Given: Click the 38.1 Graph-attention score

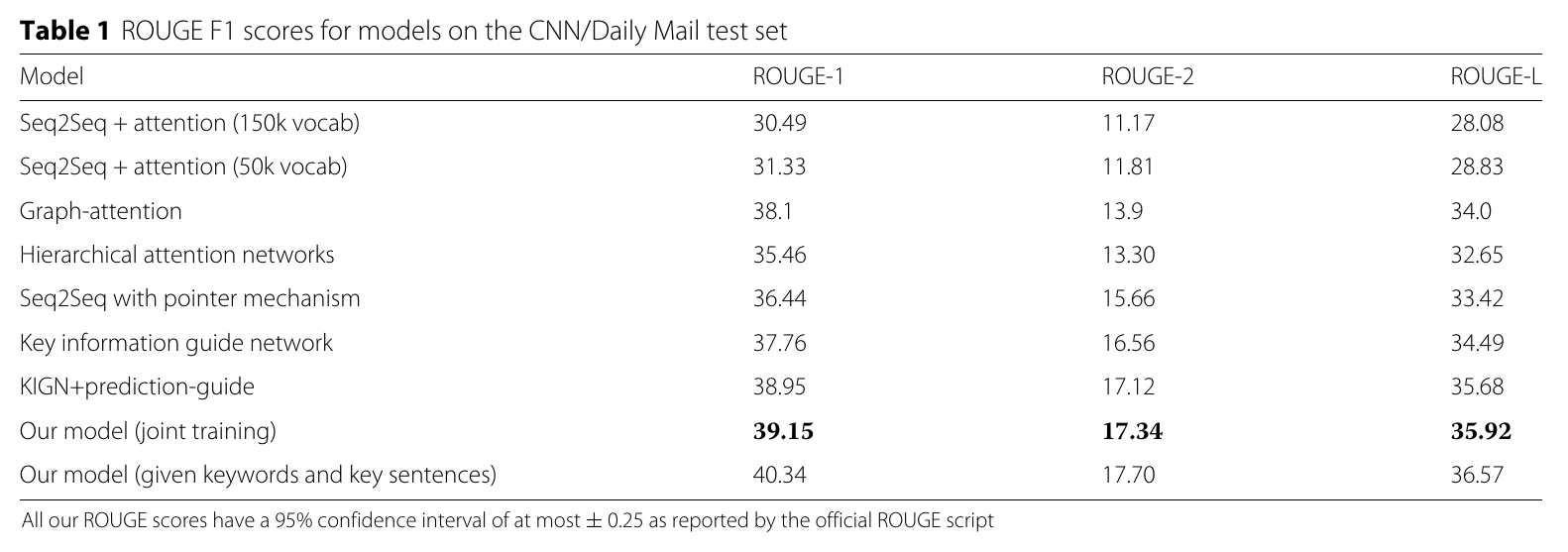Looking at the screenshot, I should pos(772,211).
